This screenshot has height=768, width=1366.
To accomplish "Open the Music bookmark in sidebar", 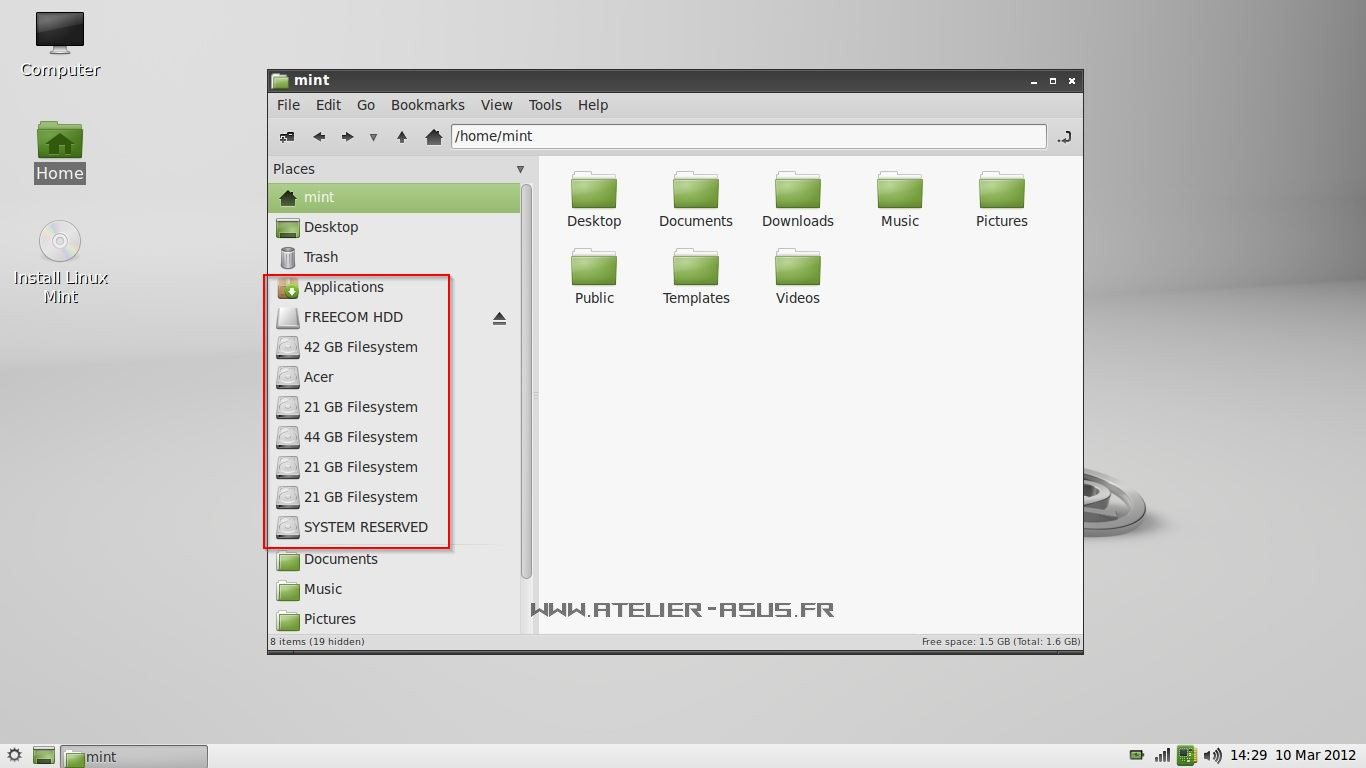I will tap(394, 589).
